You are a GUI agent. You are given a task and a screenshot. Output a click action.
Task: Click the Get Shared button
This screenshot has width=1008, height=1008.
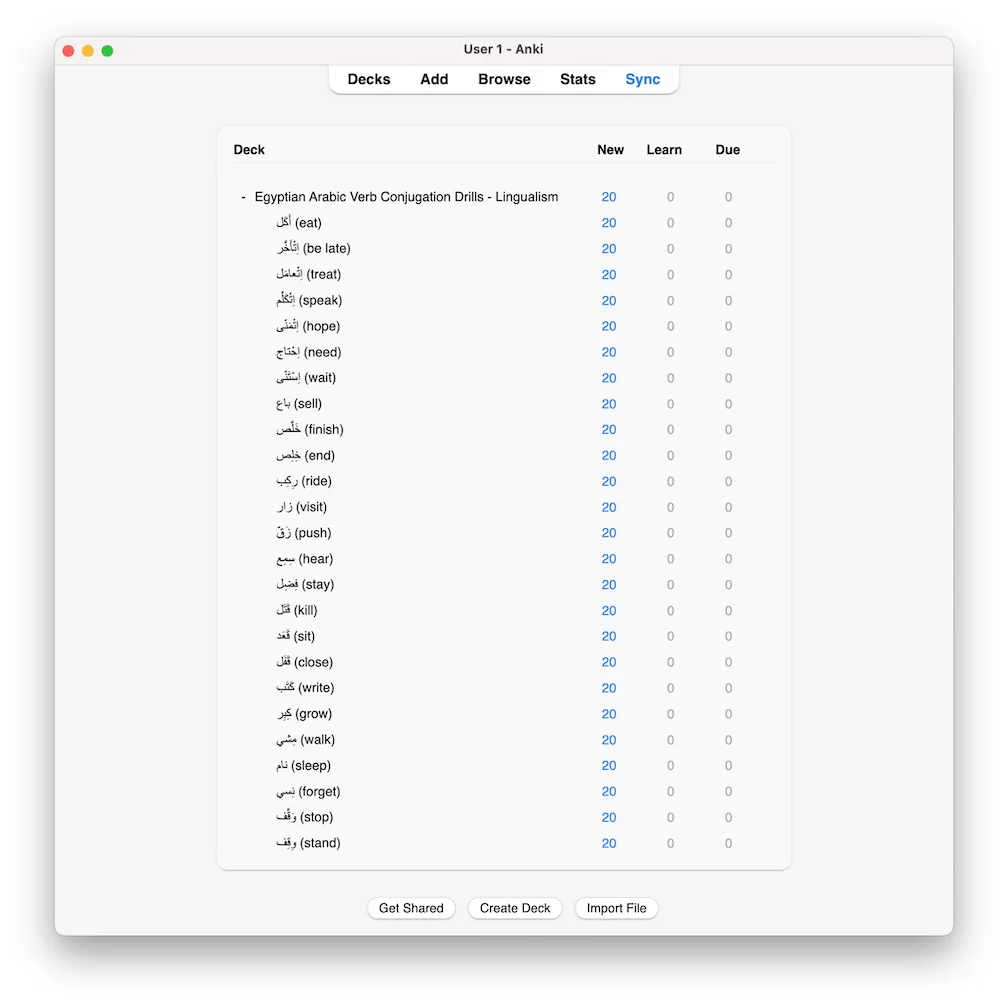coord(411,908)
